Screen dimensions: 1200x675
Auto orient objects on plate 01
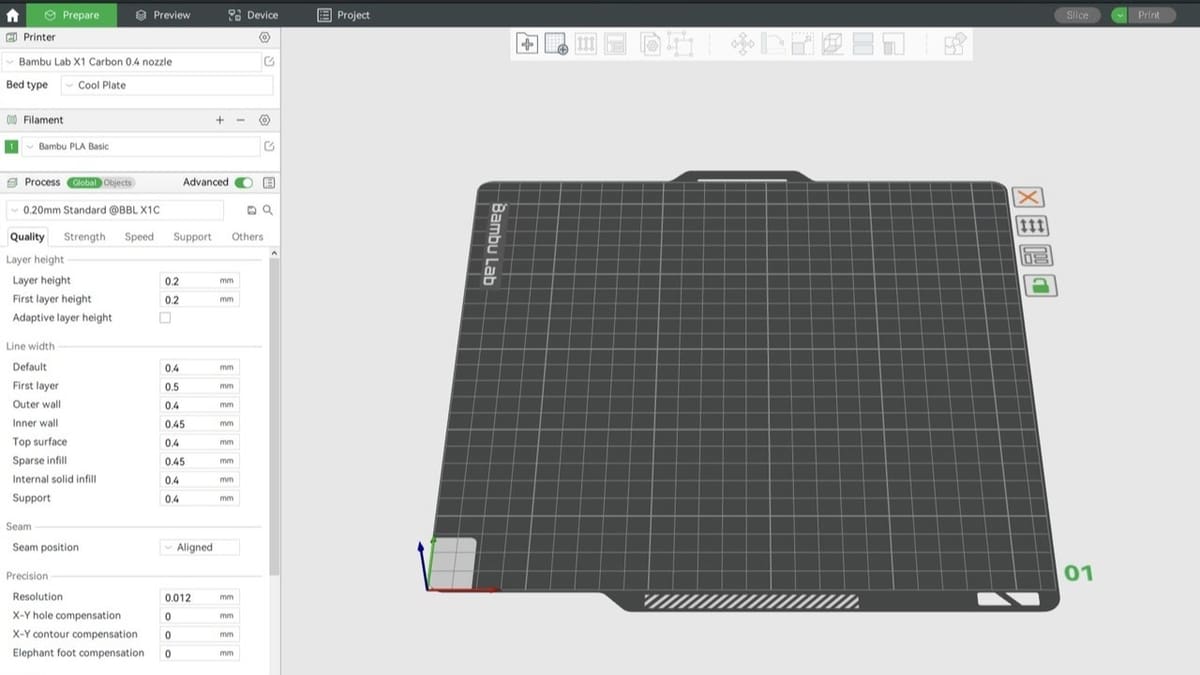coord(1031,226)
